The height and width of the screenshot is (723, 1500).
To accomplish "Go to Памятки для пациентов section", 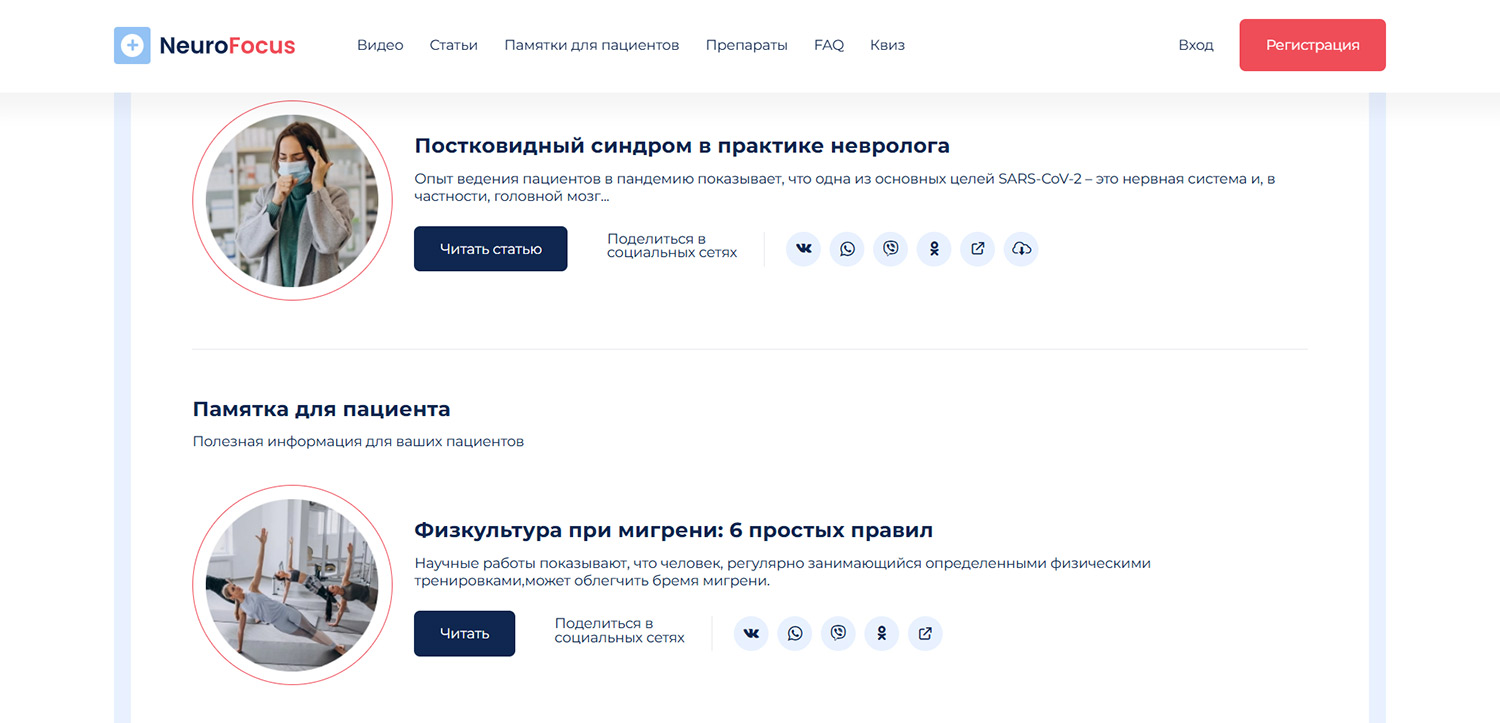I will [x=591, y=45].
